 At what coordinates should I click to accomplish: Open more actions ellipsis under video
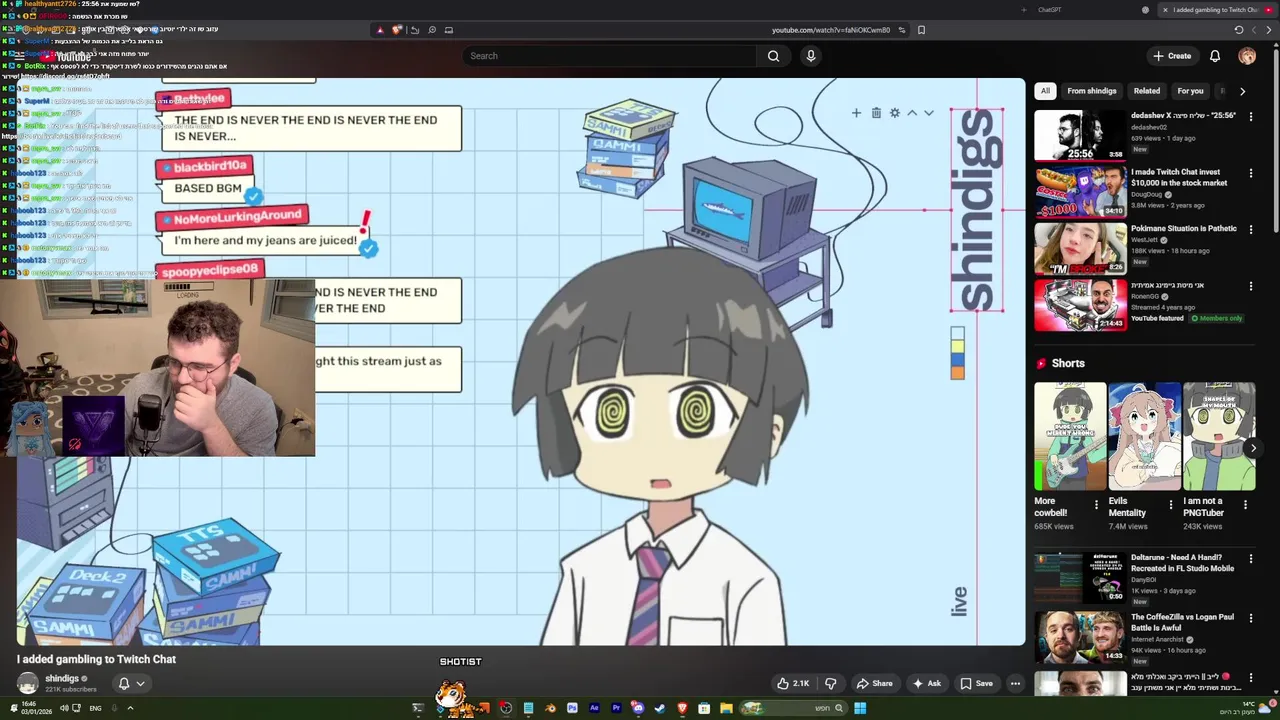coord(1015,683)
